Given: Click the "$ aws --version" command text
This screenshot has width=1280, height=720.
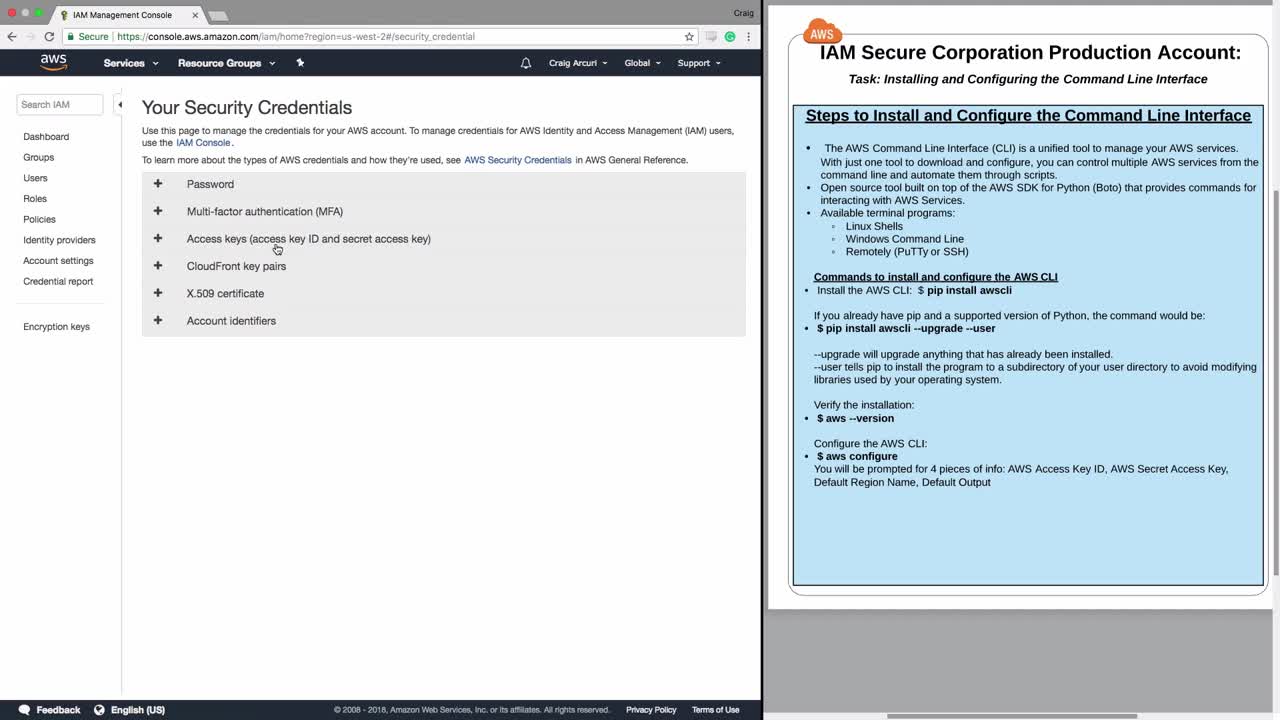Looking at the screenshot, I should point(855,418).
